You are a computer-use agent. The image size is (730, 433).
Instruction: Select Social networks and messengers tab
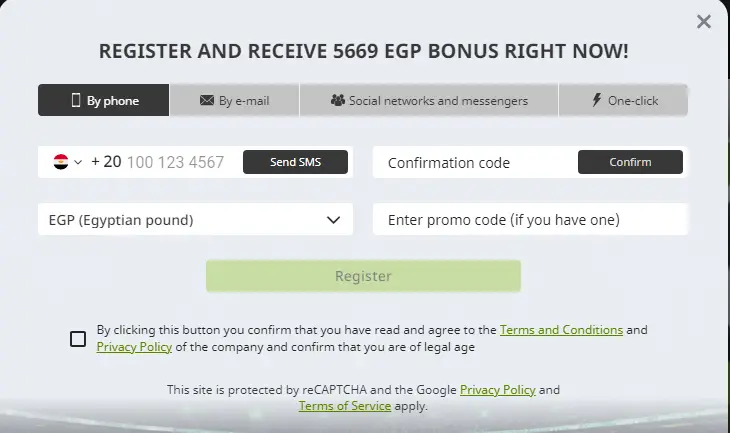pyautogui.click(x=428, y=101)
